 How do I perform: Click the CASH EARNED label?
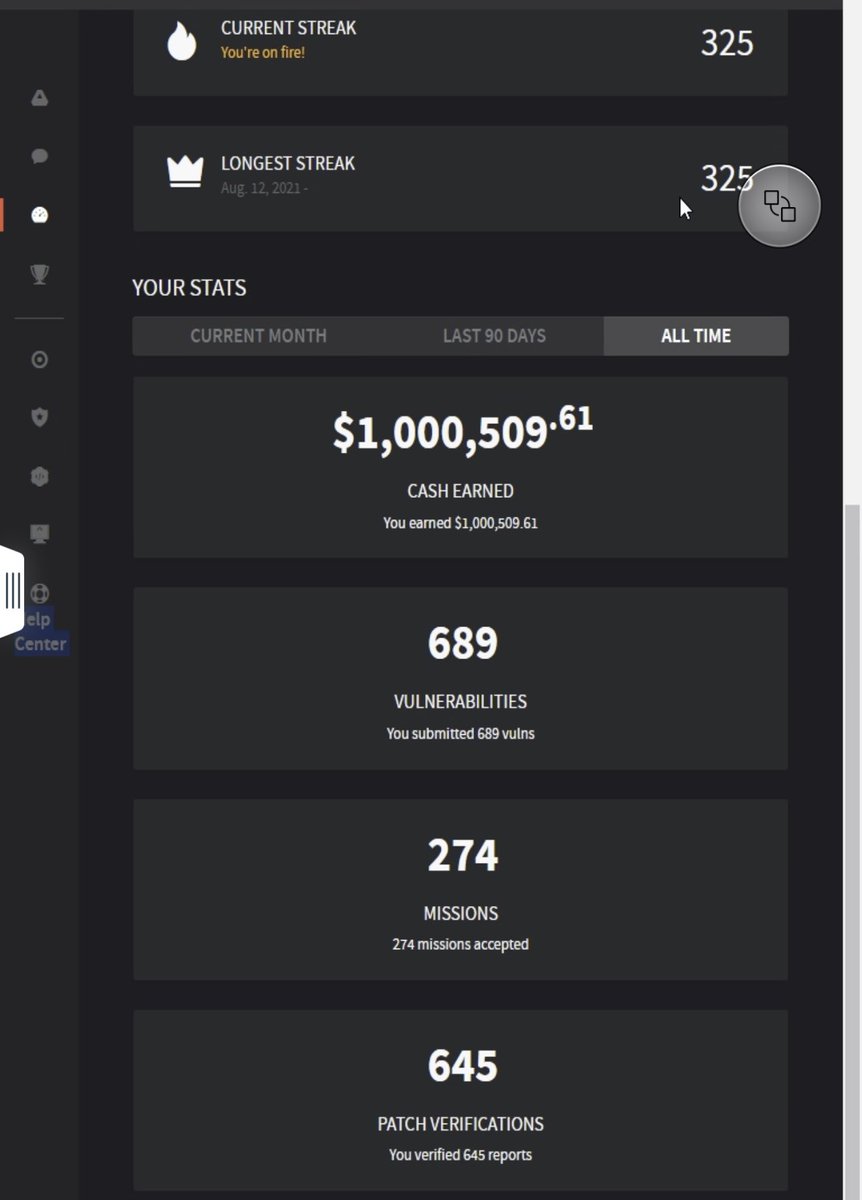coord(460,491)
